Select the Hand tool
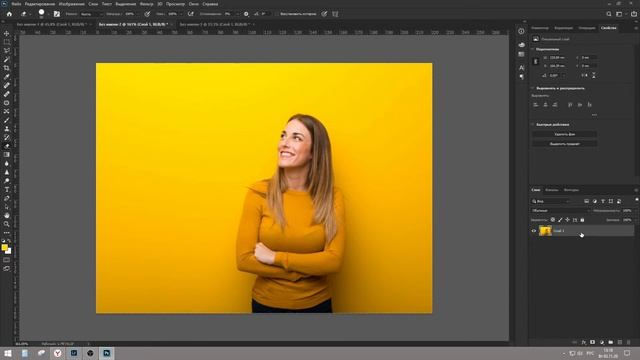Image resolution: width=640 pixels, height=360 pixels. click(7, 215)
